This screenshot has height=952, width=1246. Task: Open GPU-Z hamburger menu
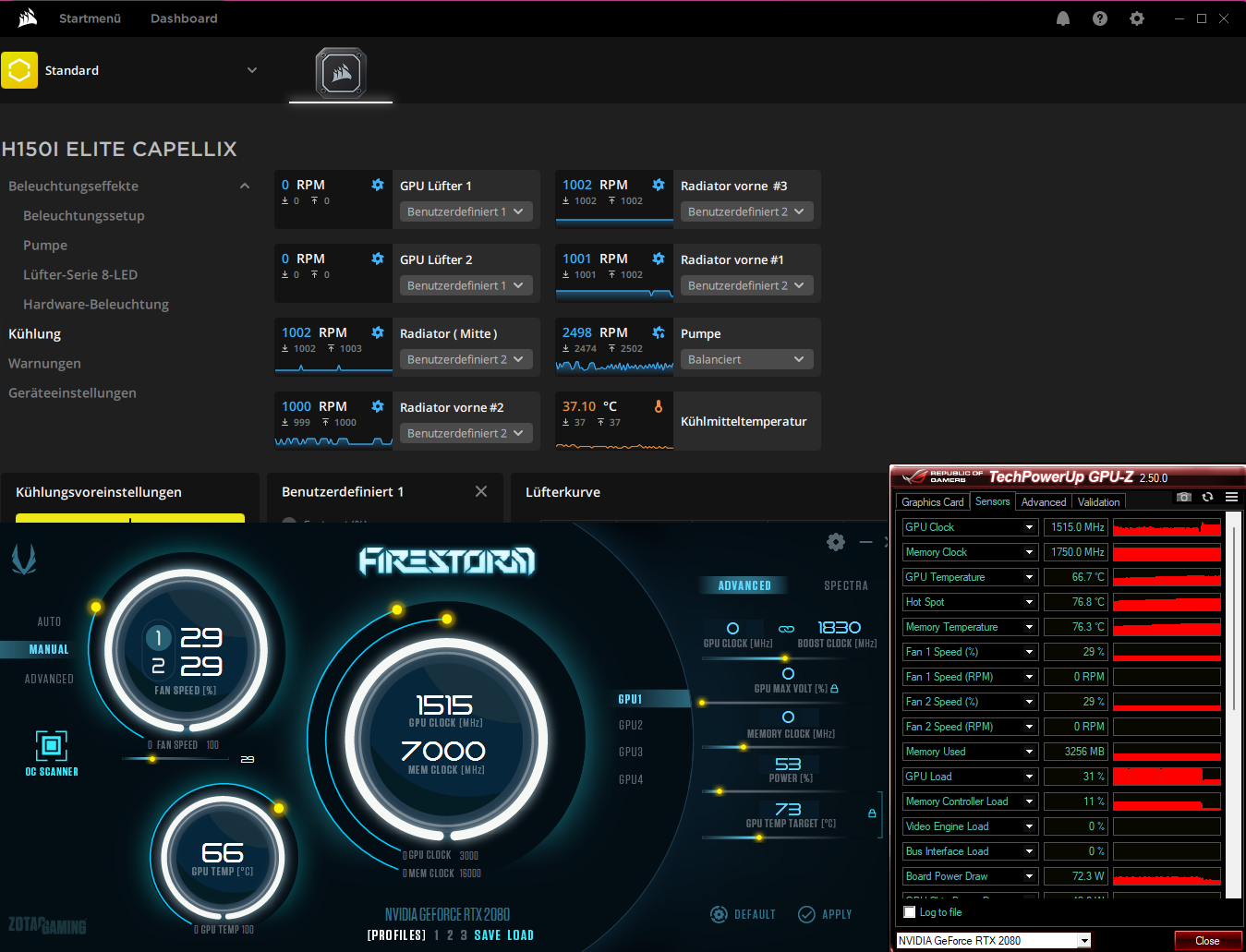1231,497
